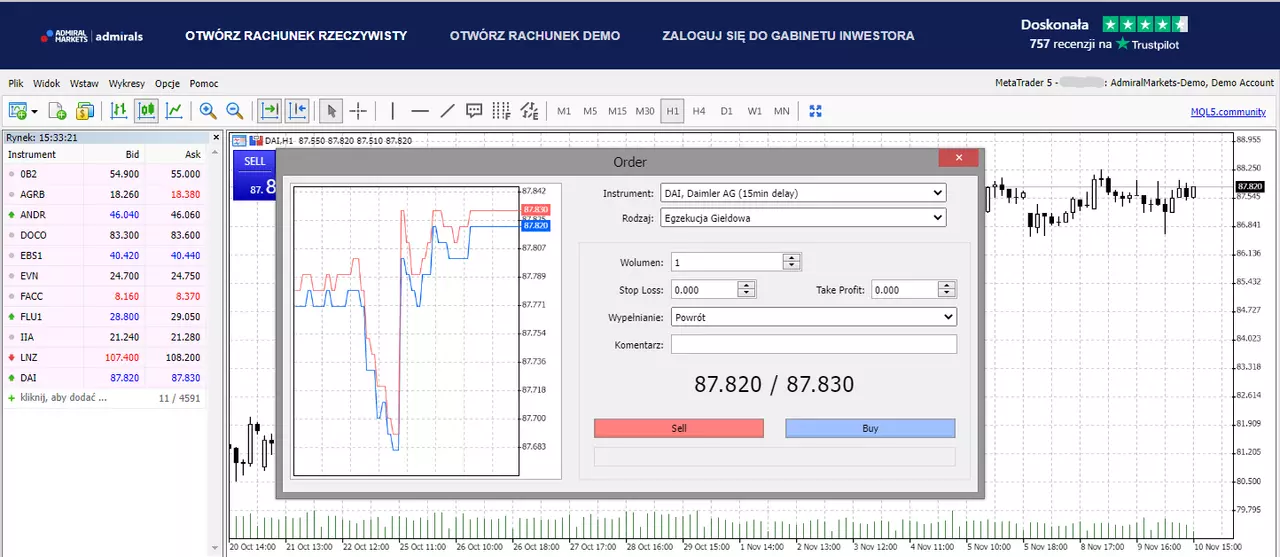The height and width of the screenshot is (557, 1280).
Task: Expand the Rodzaj order type dropdown
Action: pyautogui.click(x=802, y=217)
